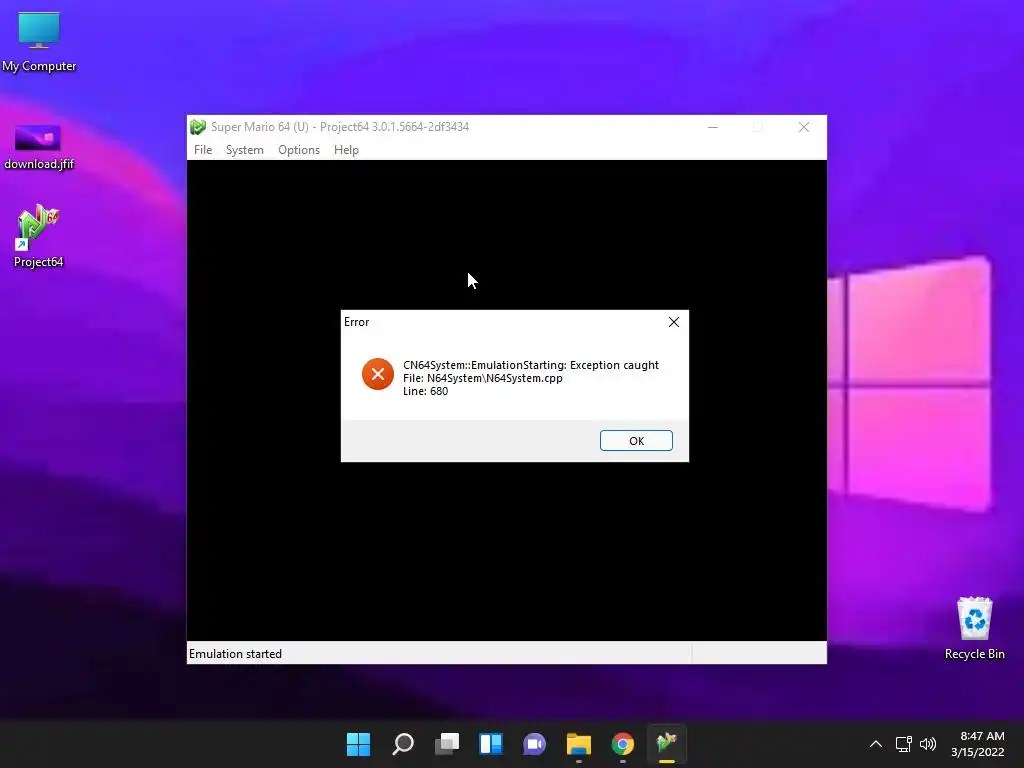The width and height of the screenshot is (1024, 768).
Task: Click the 'Exception caught' message line
Action: 531,365
